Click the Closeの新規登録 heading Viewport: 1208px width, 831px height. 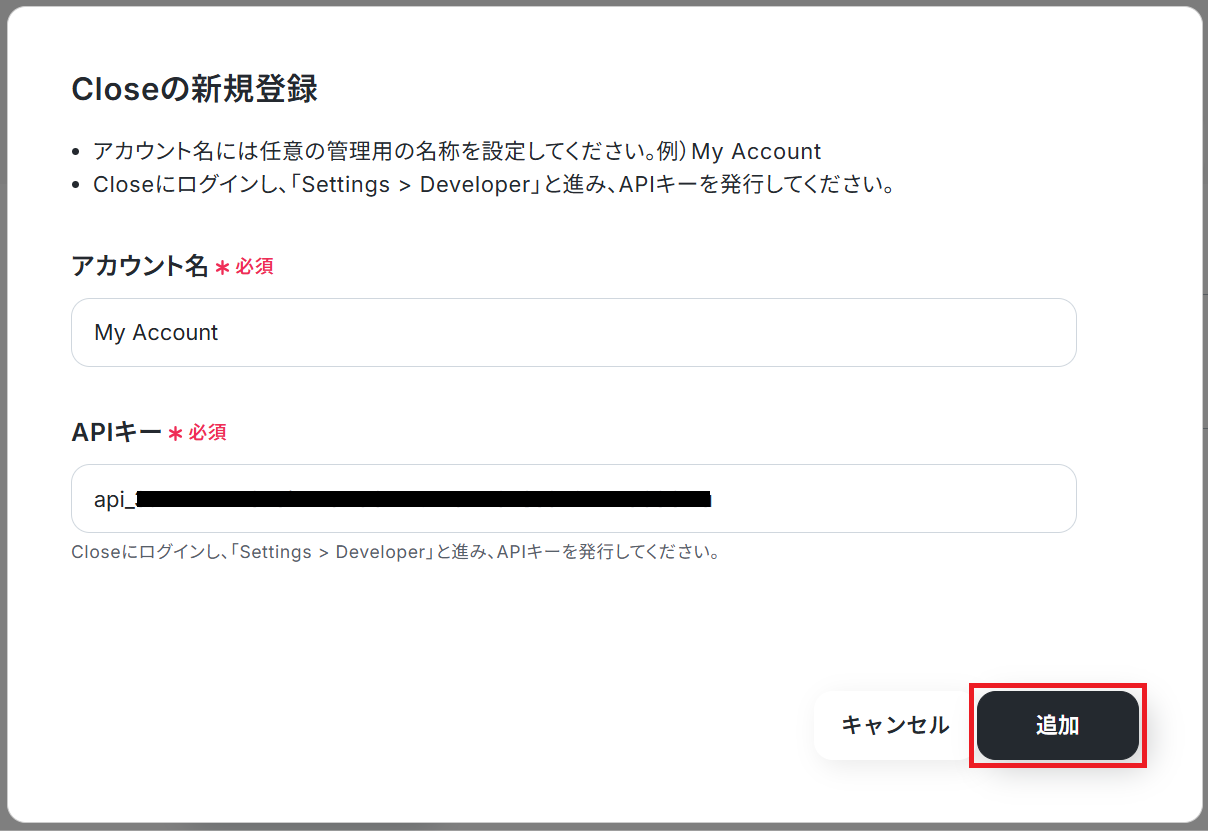pos(194,89)
